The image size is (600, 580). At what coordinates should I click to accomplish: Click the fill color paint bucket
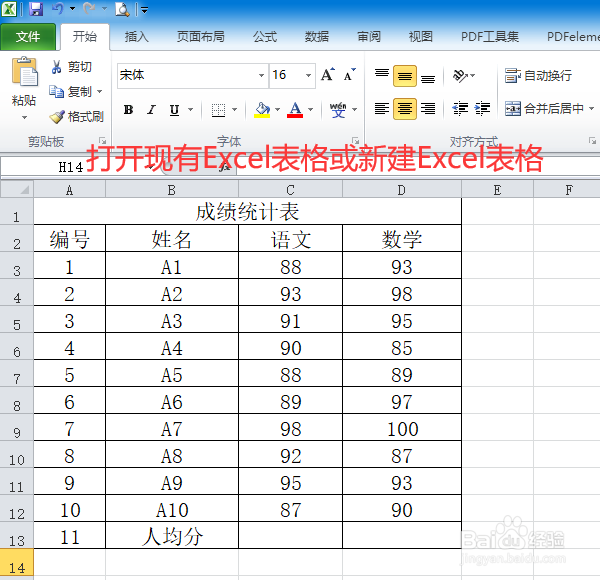pos(262,110)
